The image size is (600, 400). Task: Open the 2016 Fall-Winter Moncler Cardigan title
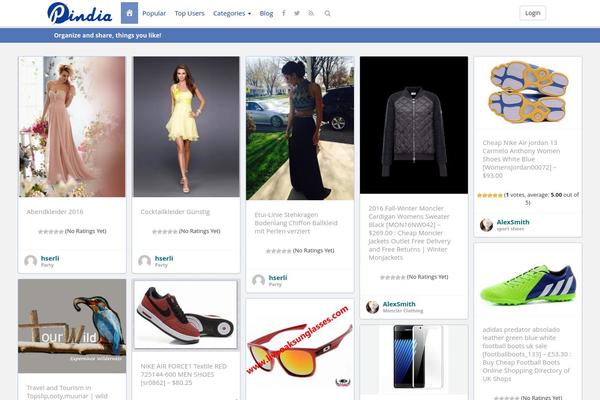pyautogui.click(x=409, y=233)
